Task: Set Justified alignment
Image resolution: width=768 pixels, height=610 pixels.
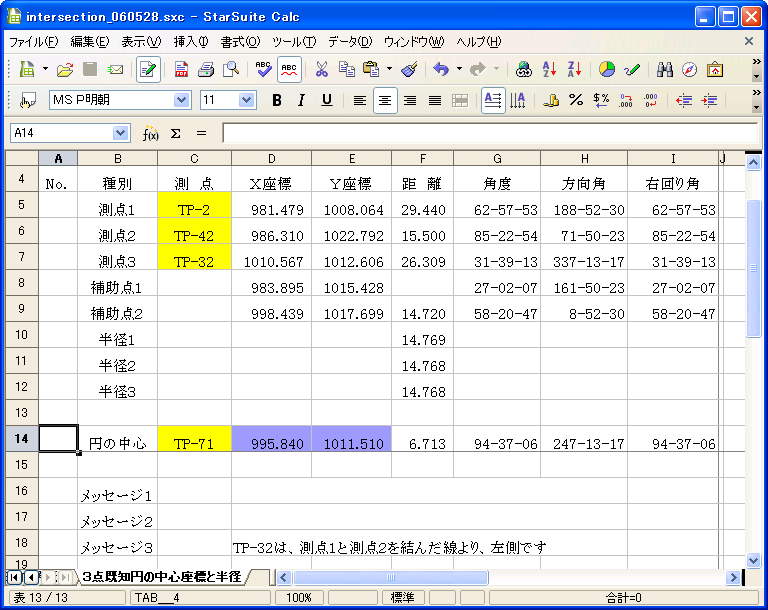Action: coord(435,100)
